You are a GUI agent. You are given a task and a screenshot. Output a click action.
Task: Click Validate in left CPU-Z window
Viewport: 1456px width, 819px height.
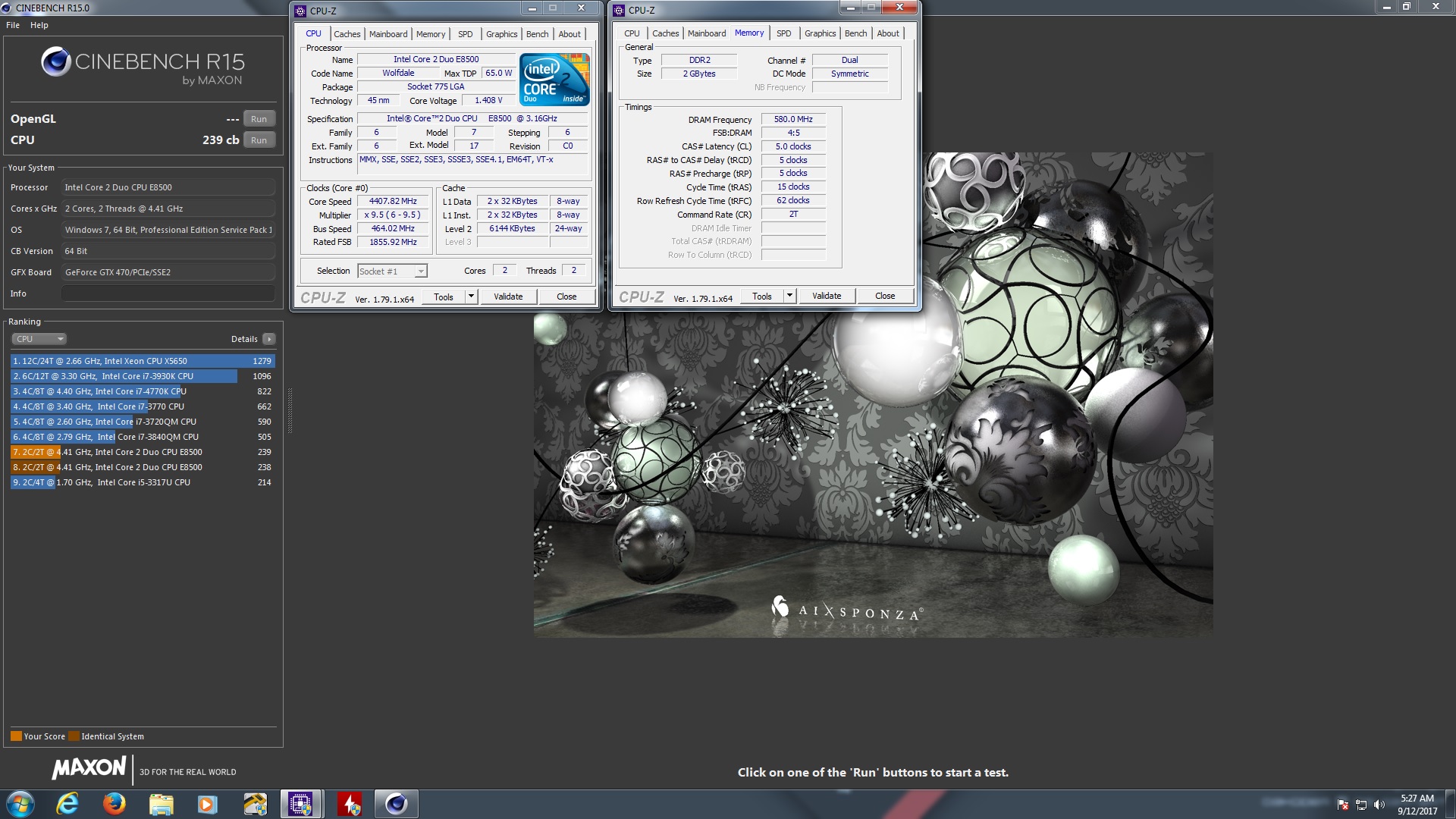pos(508,297)
